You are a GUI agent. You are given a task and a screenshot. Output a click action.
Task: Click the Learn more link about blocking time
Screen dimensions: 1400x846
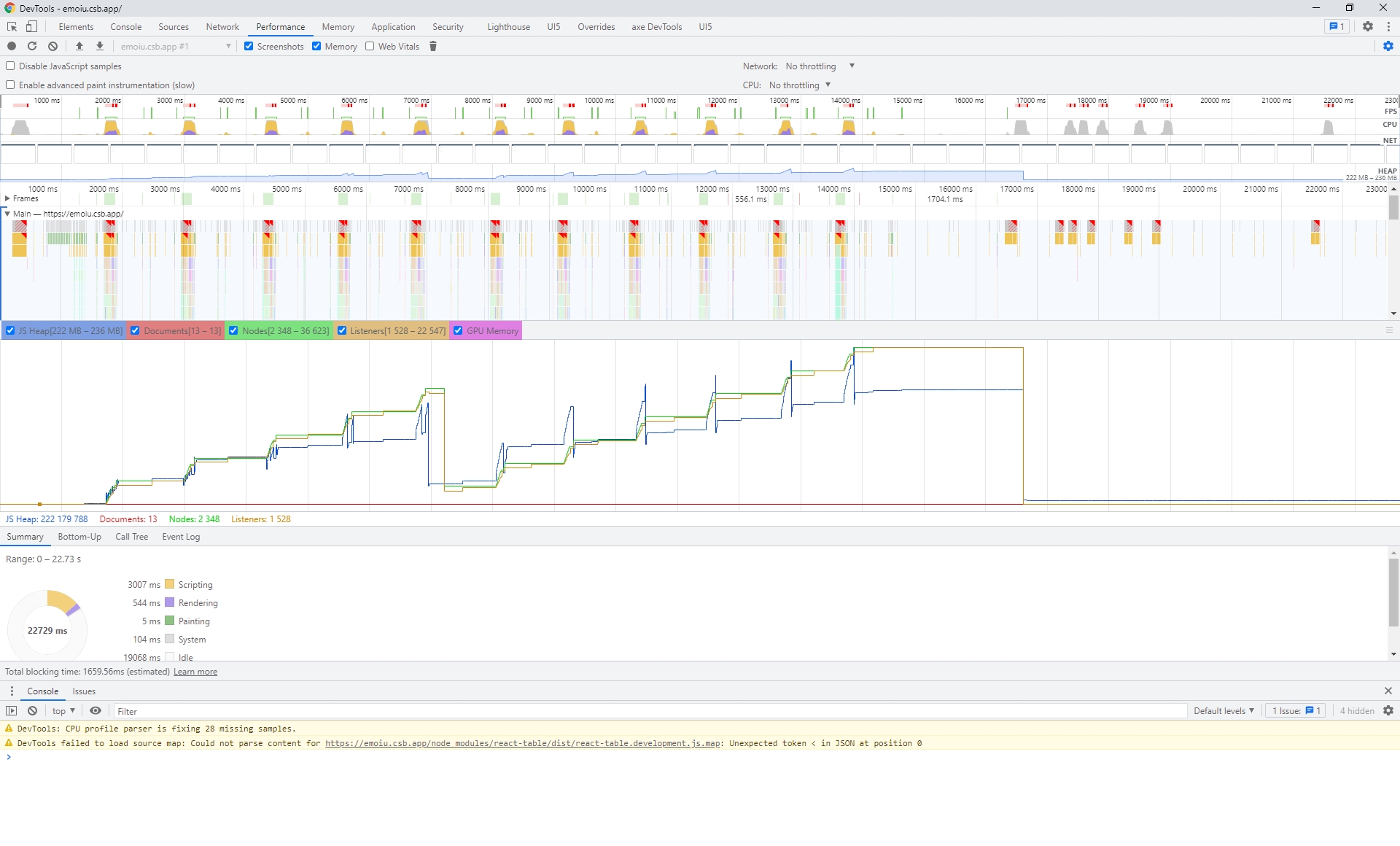194,671
